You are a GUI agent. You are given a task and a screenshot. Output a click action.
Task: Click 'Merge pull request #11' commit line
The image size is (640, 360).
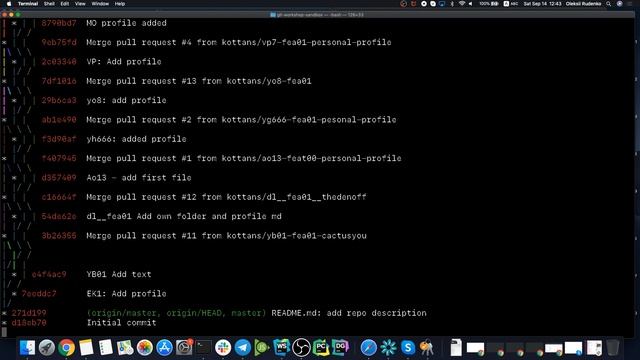coord(226,236)
